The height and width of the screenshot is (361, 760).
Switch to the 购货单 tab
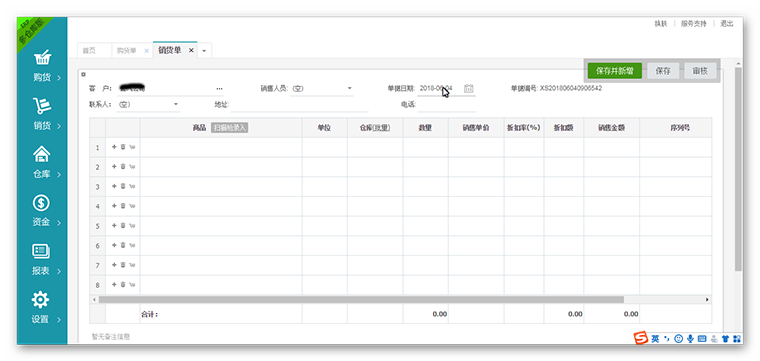pos(127,50)
